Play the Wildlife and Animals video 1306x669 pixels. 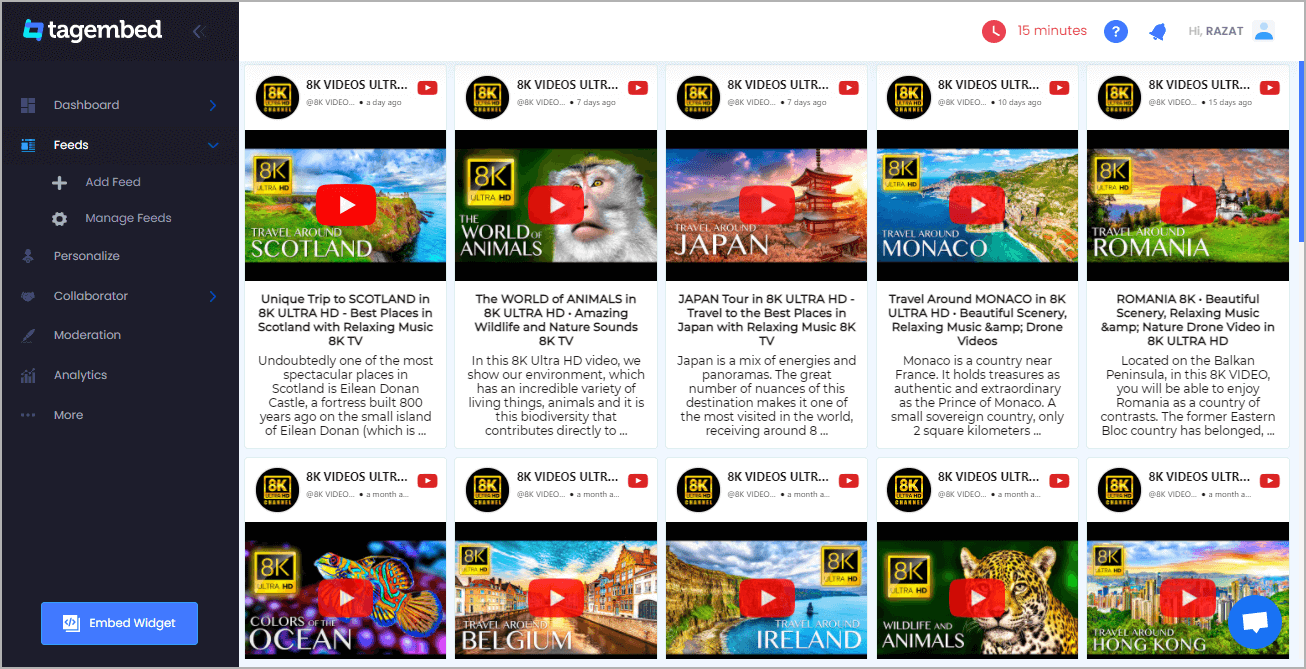point(977,597)
